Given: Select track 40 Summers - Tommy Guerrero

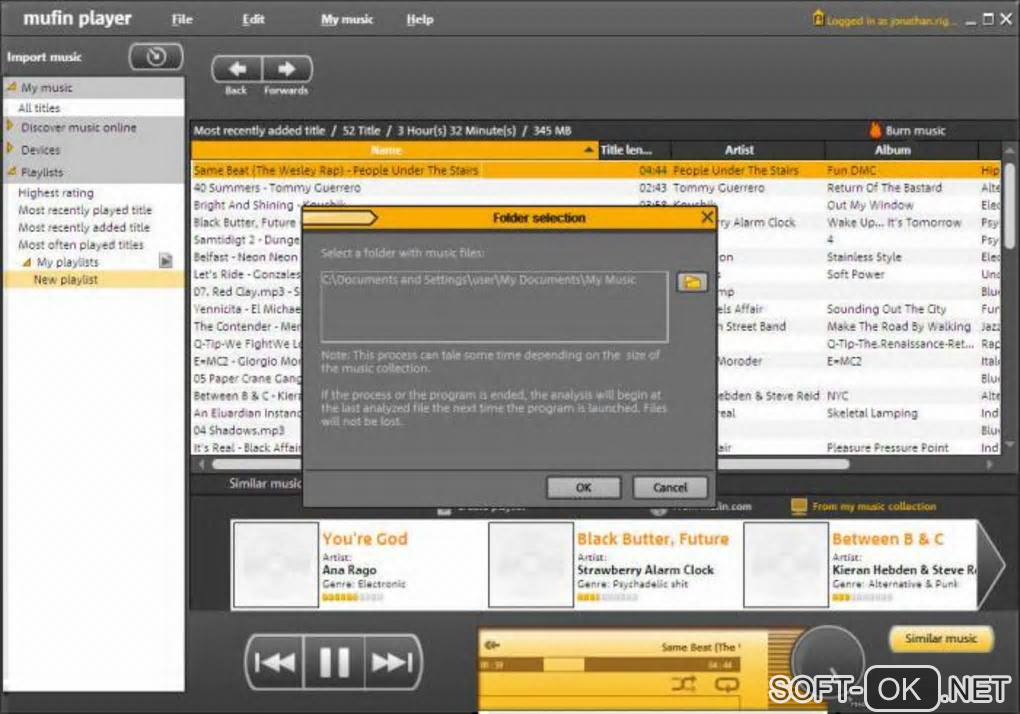Looking at the screenshot, I should (277, 188).
